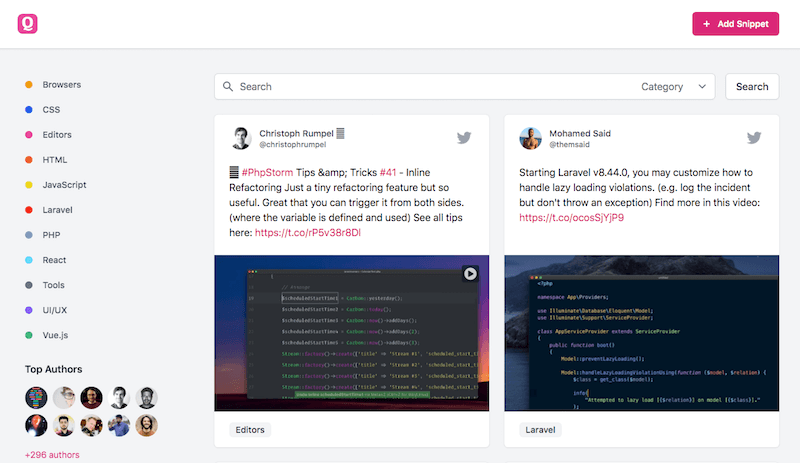Click Mohamed Said's avatar
800x463 pixels.
pyautogui.click(x=531, y=138)
